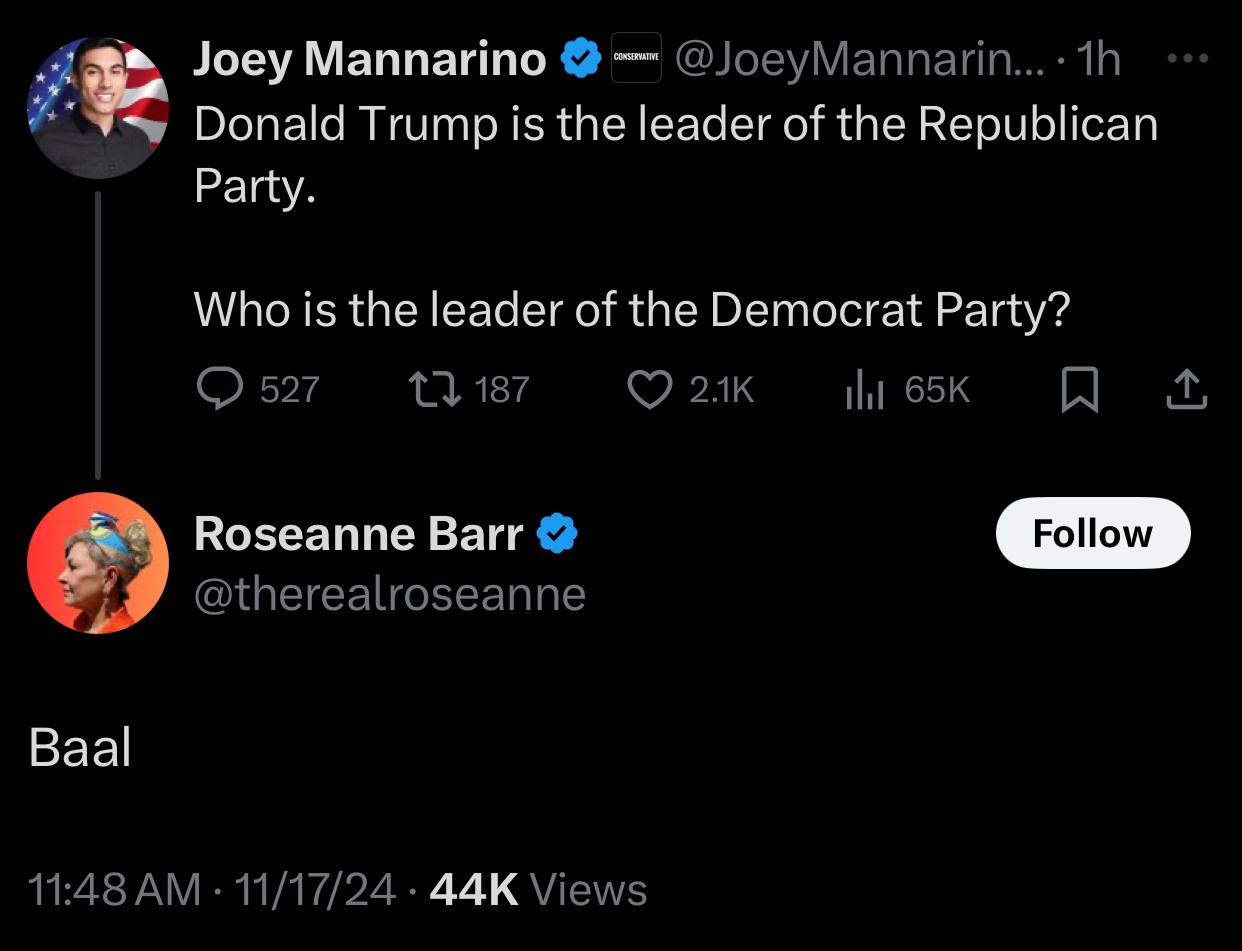The width and height of the screenshot is (1242, 951).
Task: Bookmark Joey Mannarino's tweet
Action: click(x=1079, y=390)
